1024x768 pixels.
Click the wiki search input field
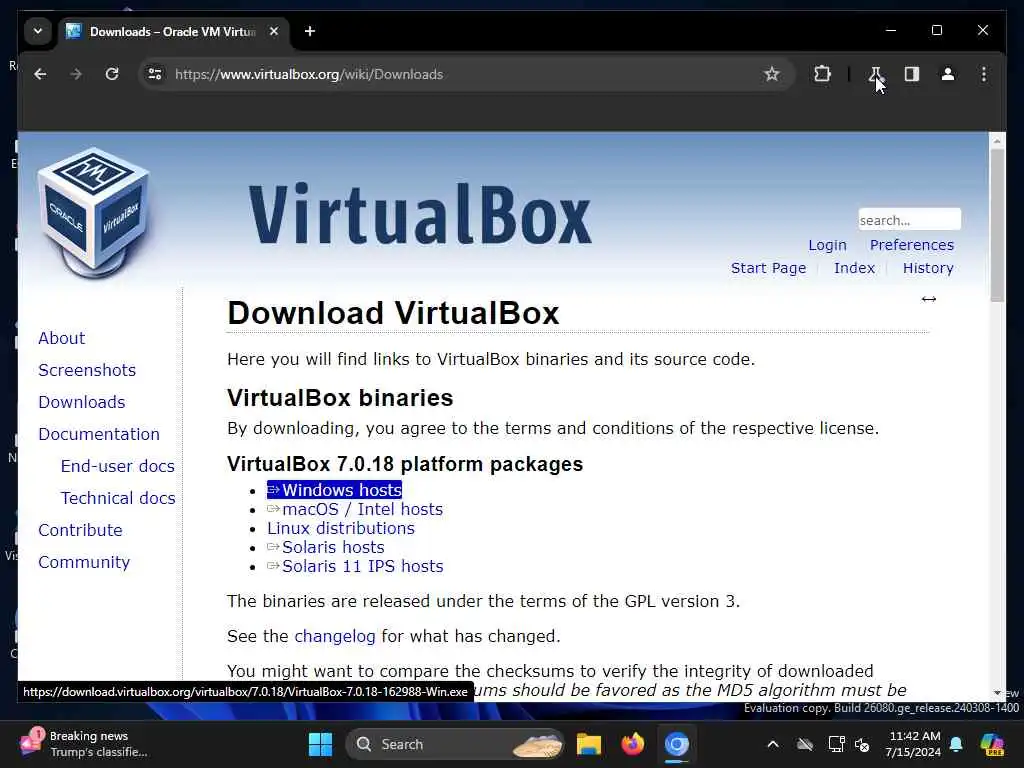(909, 220)
